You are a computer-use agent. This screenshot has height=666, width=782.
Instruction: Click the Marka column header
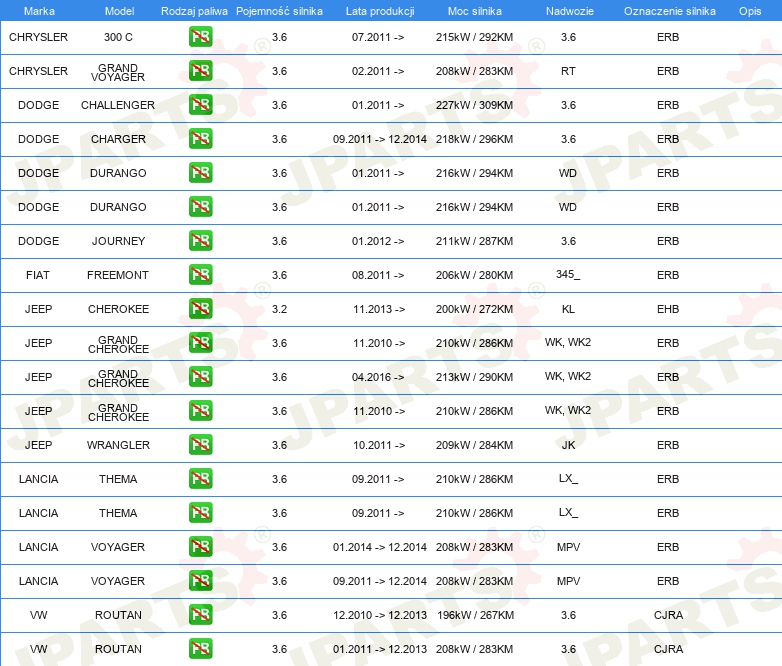(39, 11)
